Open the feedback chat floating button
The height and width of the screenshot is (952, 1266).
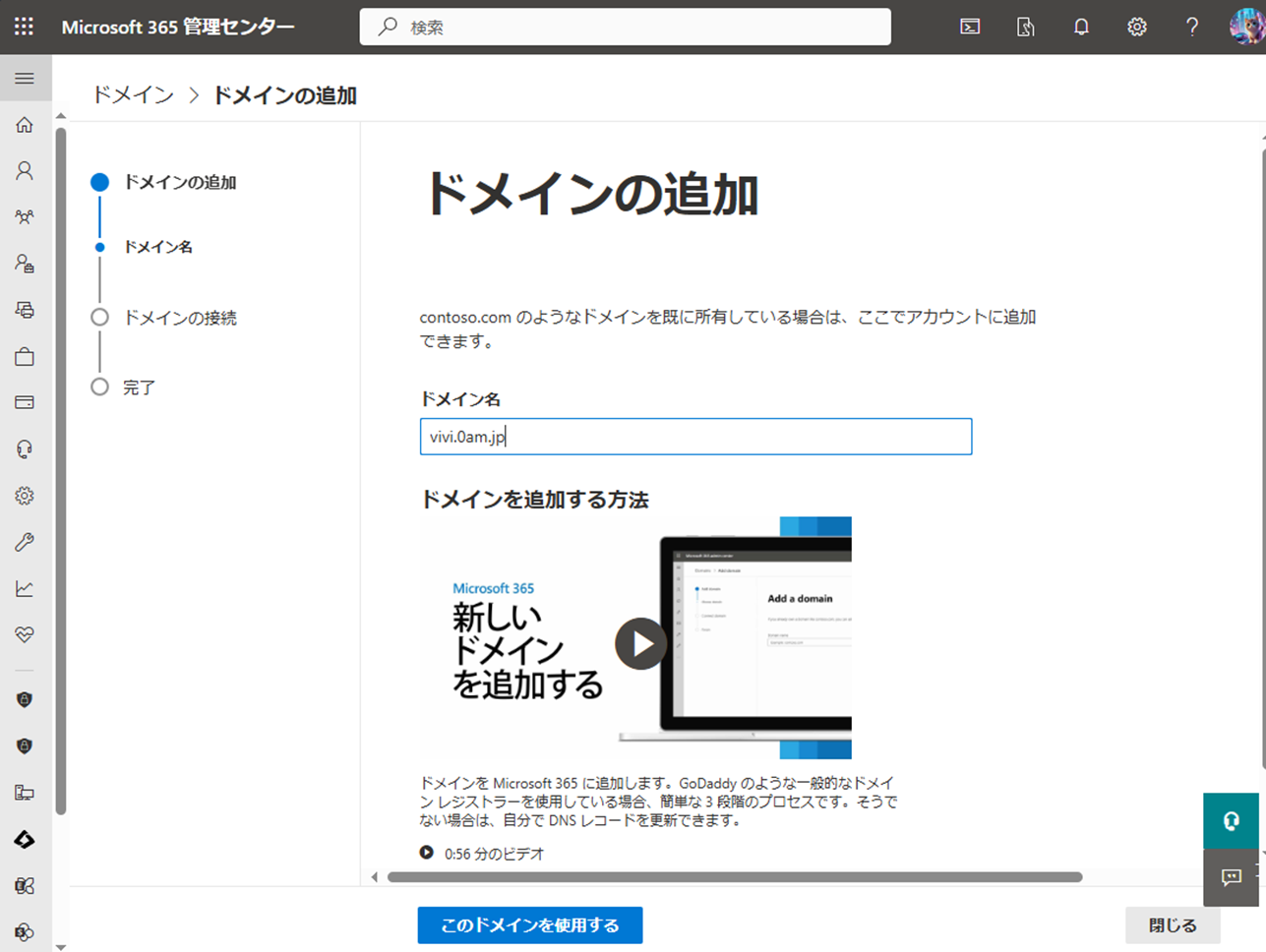click(x=1231, y=877)
